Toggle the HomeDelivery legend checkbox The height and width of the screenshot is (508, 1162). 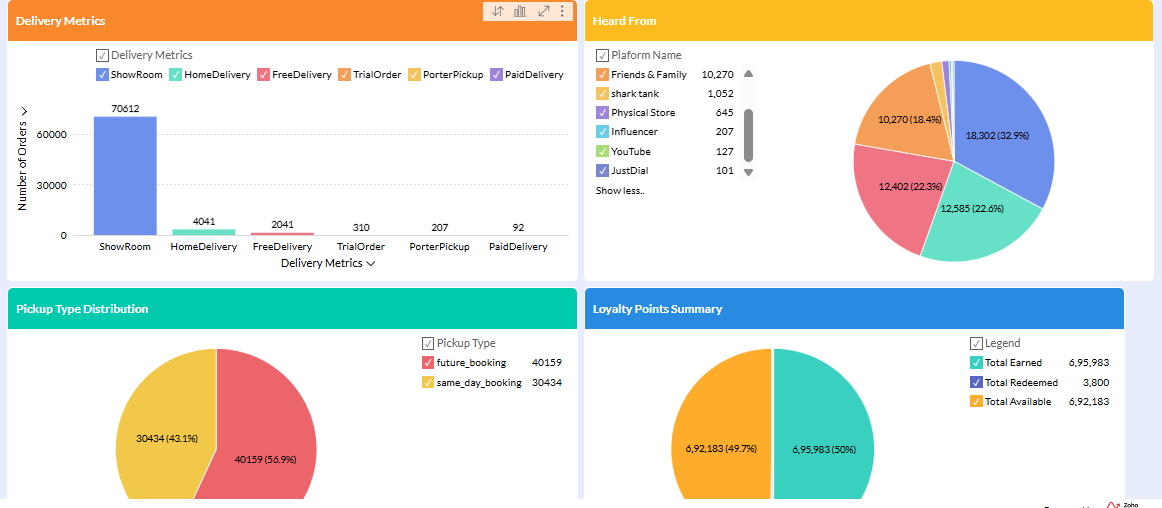[x=176, y=74]
